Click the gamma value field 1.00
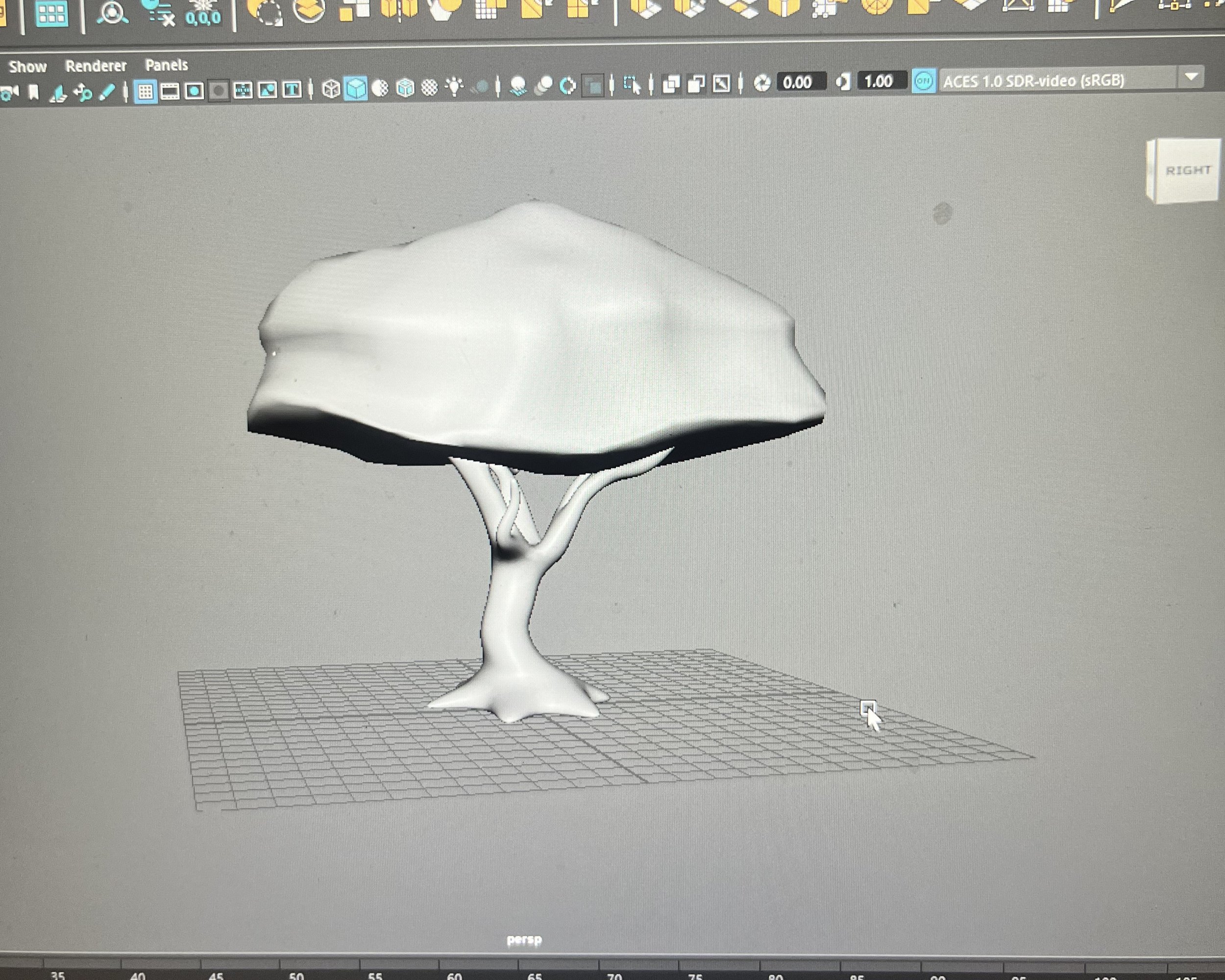1225x980 pixels. 879,81
